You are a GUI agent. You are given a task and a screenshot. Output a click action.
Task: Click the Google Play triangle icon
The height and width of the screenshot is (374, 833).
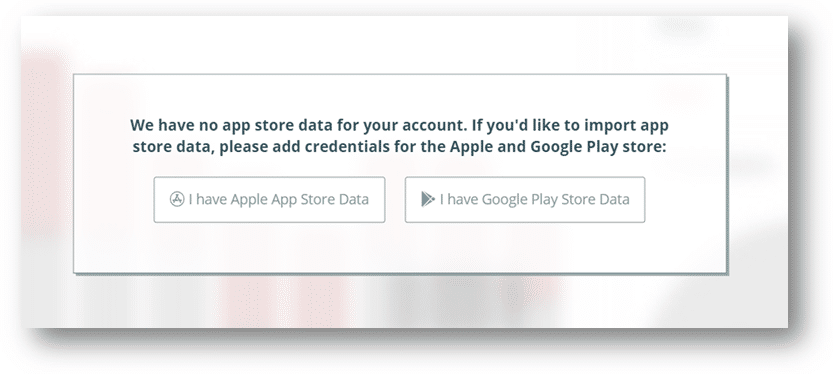[428, 199]
